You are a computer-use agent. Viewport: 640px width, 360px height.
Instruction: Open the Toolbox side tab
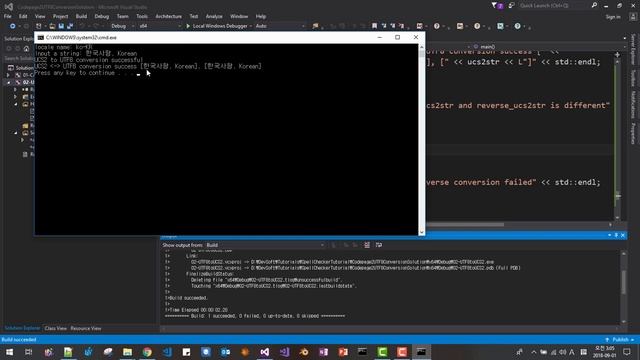click(633, 78)
